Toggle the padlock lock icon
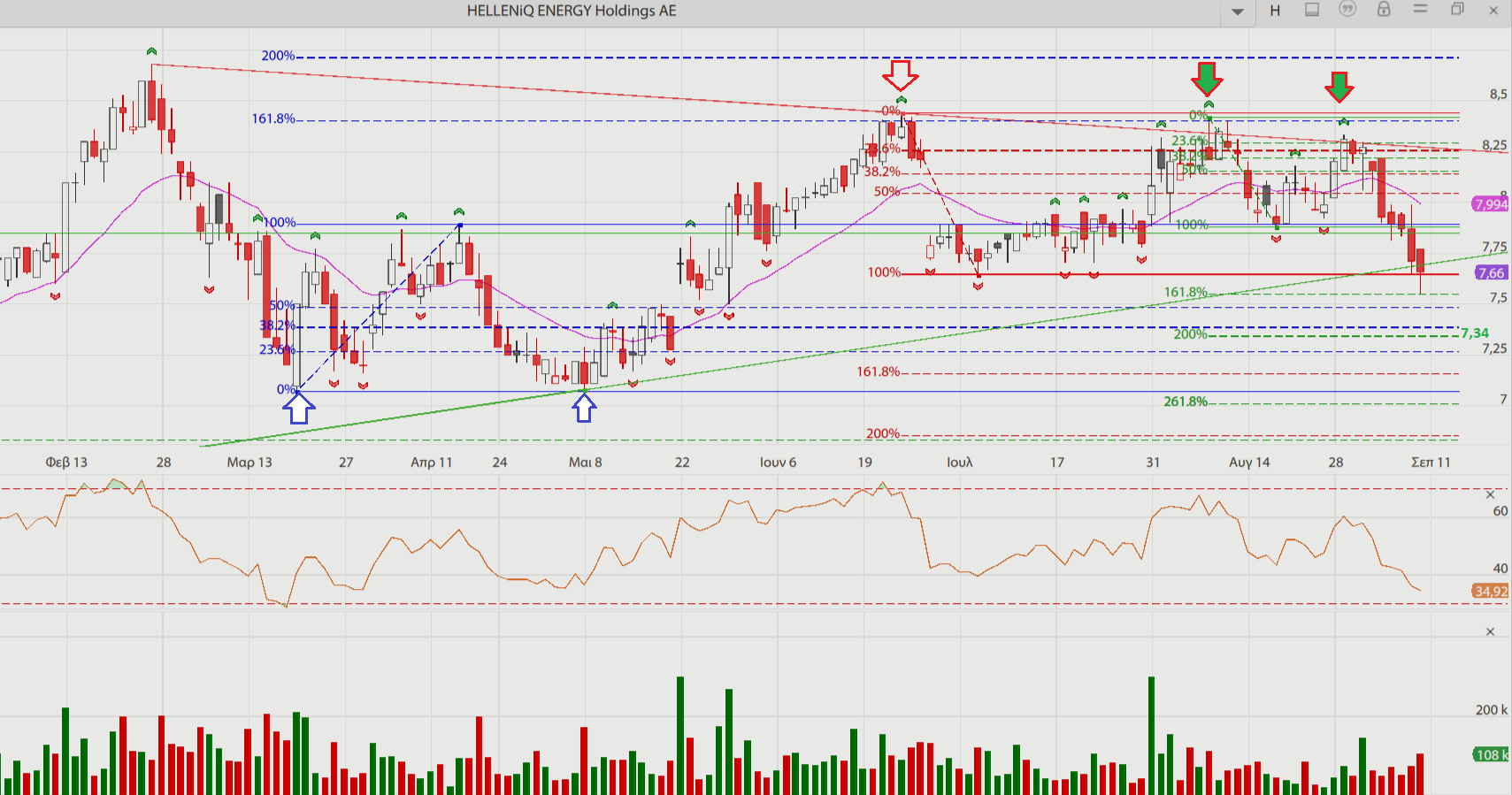 click(x=1384, y=9)
